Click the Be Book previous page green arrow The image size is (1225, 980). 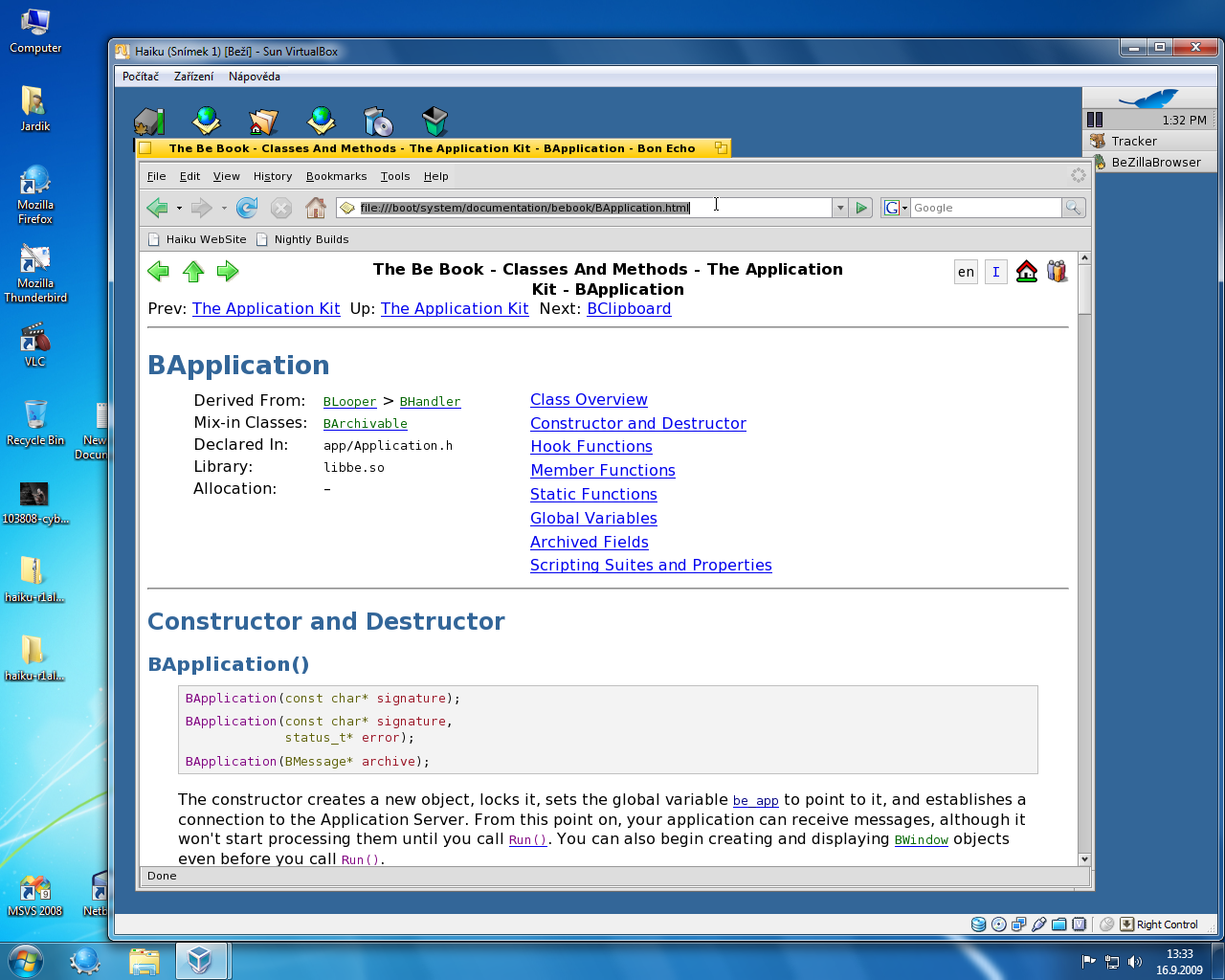coord(159,272)
